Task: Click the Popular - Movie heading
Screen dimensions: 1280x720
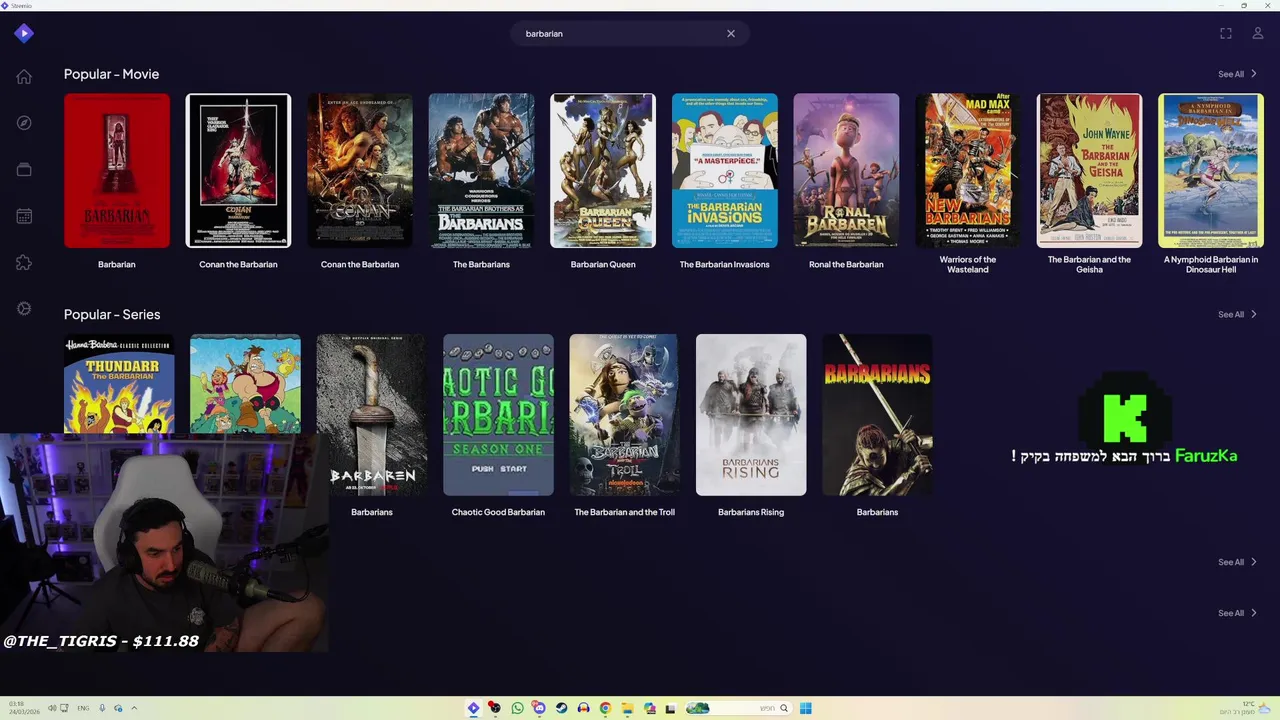Action: 111,74
